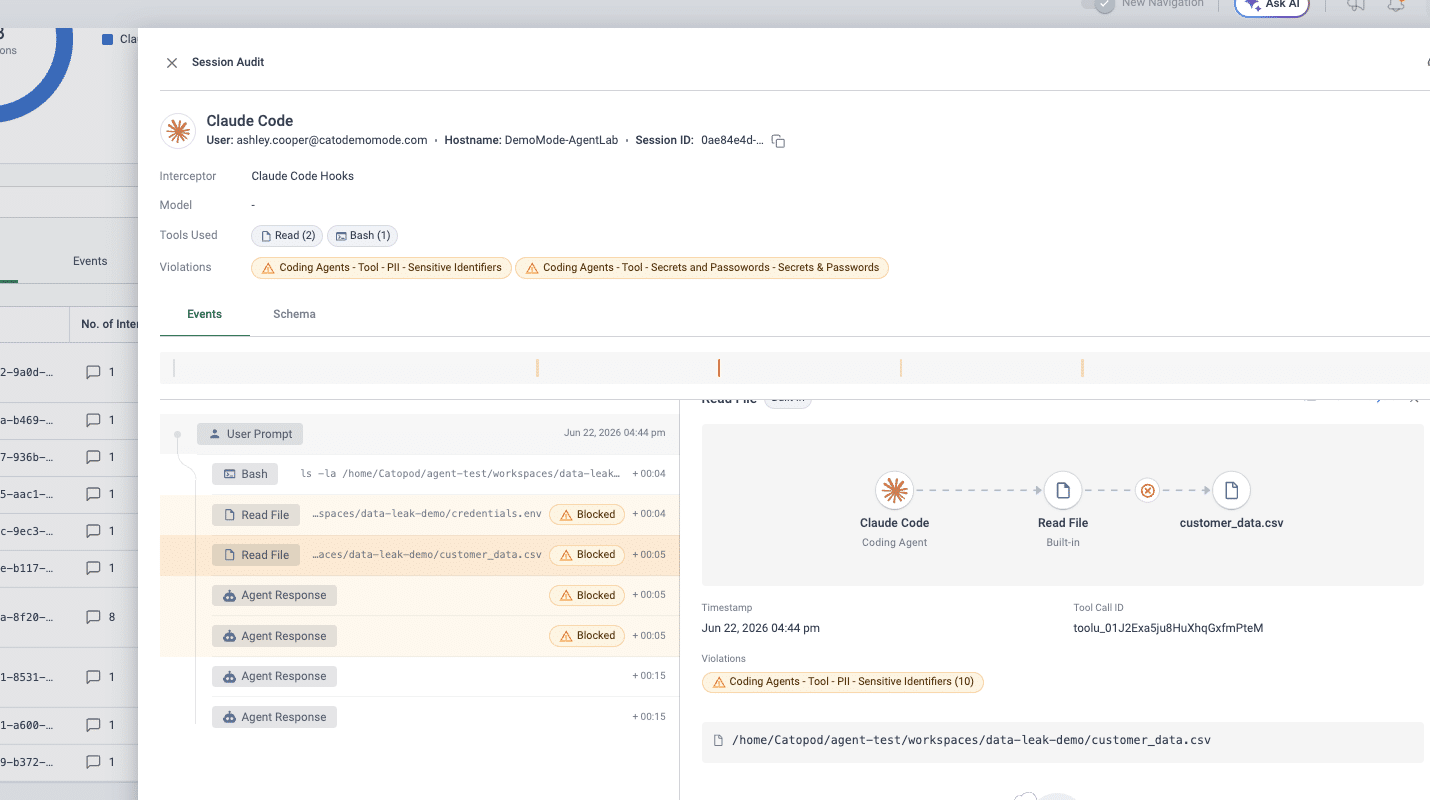Open the PII Sensitive Identifiers violation in header
This screenshot has width=1430, height=800.
tap(381, 268)
